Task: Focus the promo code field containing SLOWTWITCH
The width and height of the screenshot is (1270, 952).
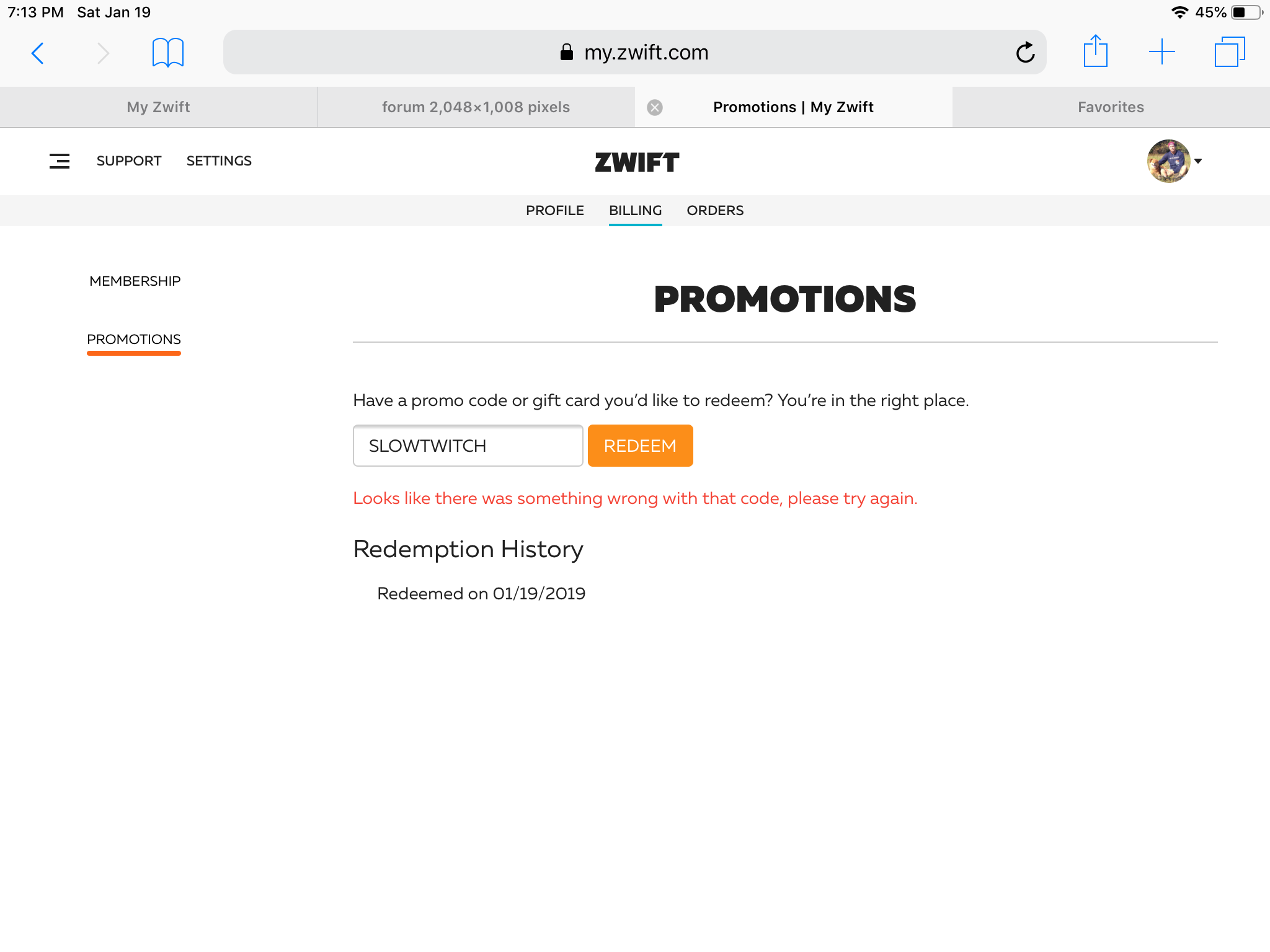Action: click(468, 446)
